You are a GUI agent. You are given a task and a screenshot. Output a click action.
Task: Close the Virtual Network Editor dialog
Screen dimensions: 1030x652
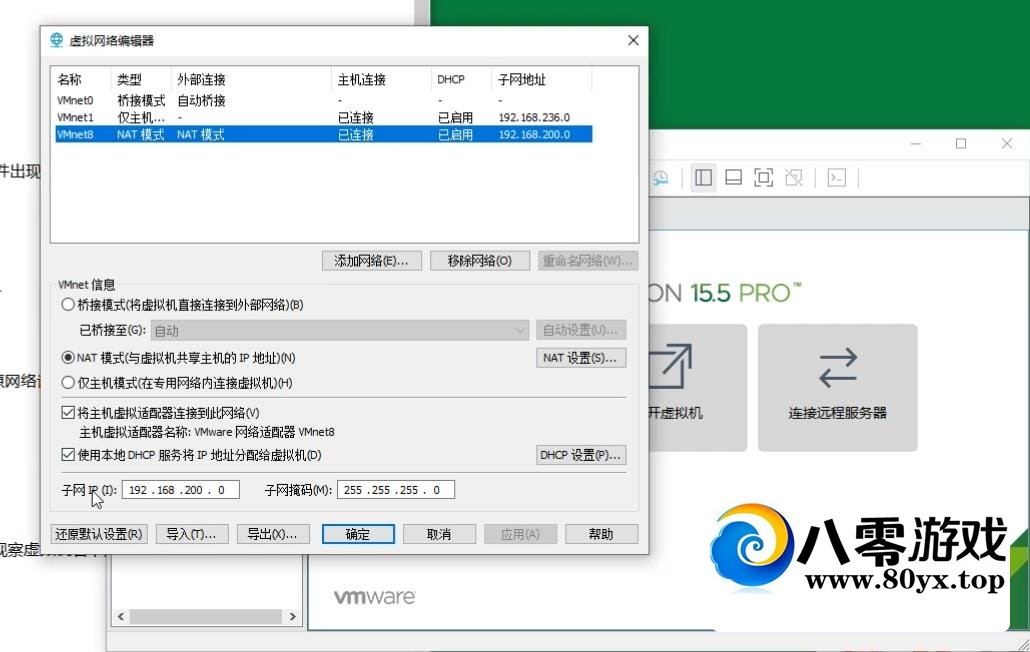pyautogui.click(x=633, y=40)
